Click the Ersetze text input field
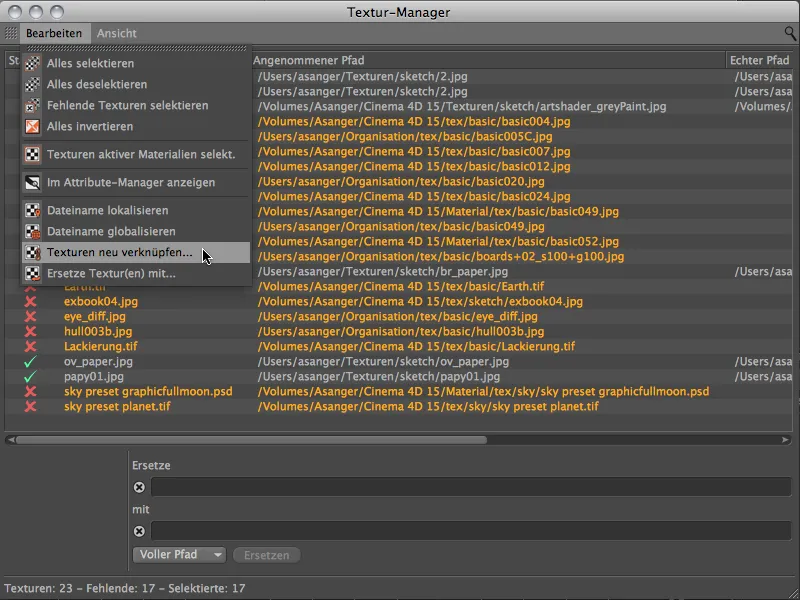 click(x=471, y=487)
